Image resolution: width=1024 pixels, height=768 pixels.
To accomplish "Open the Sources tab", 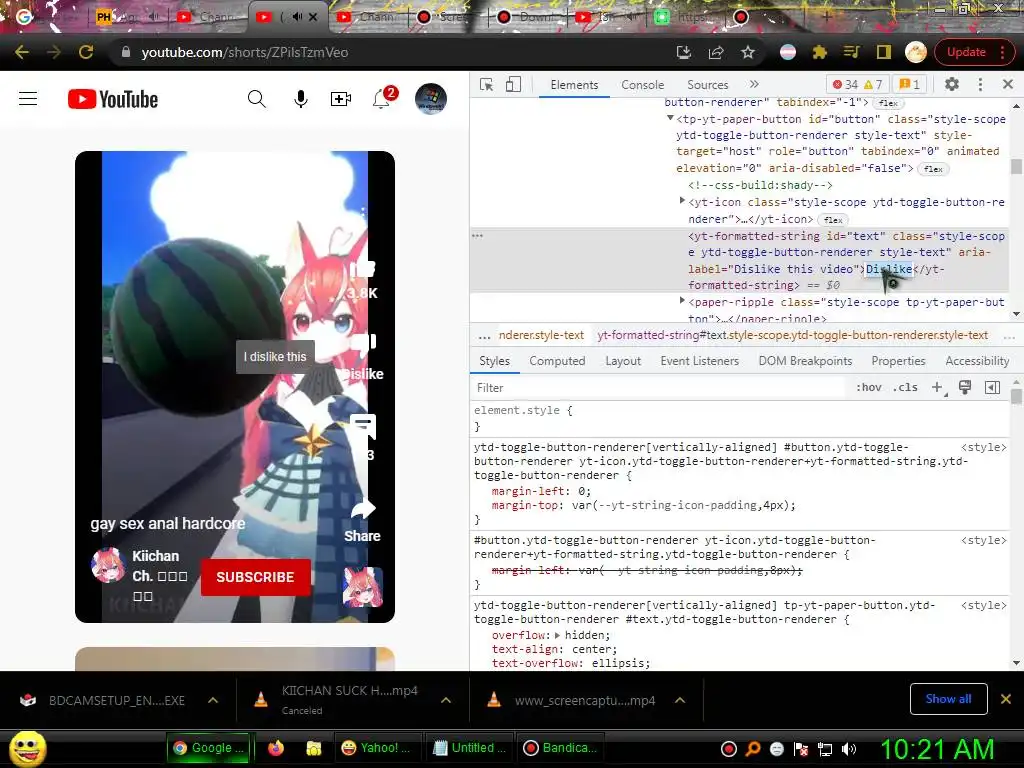I will tap(707, 85).
